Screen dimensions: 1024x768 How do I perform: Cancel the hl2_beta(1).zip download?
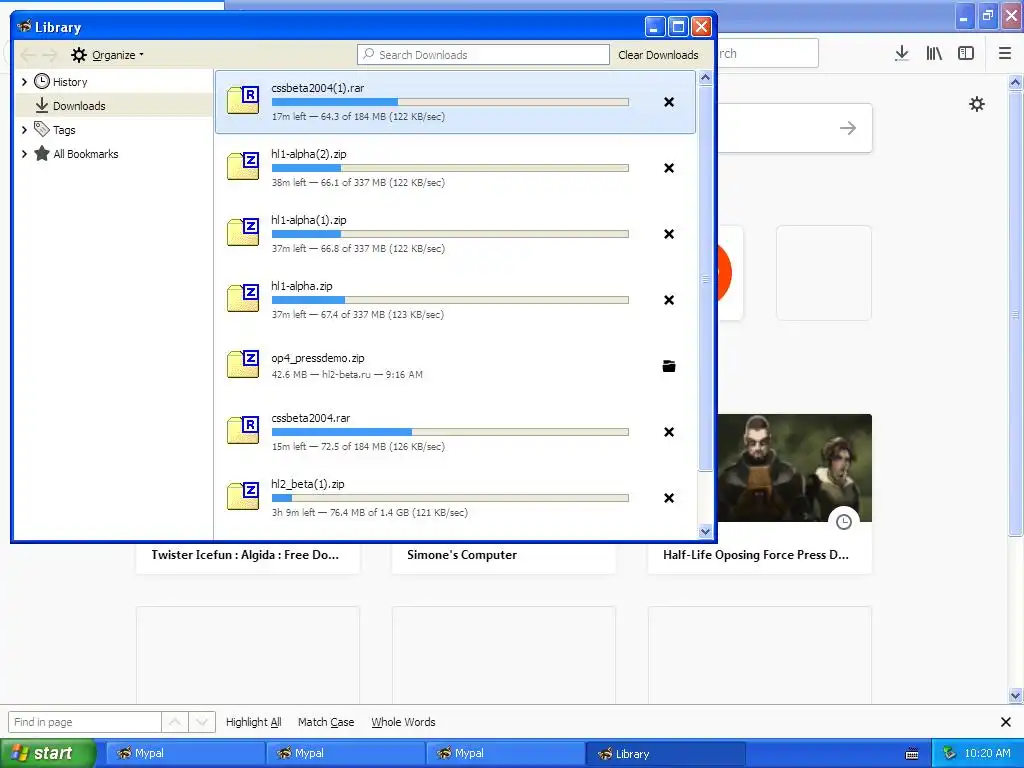point(669,498)
